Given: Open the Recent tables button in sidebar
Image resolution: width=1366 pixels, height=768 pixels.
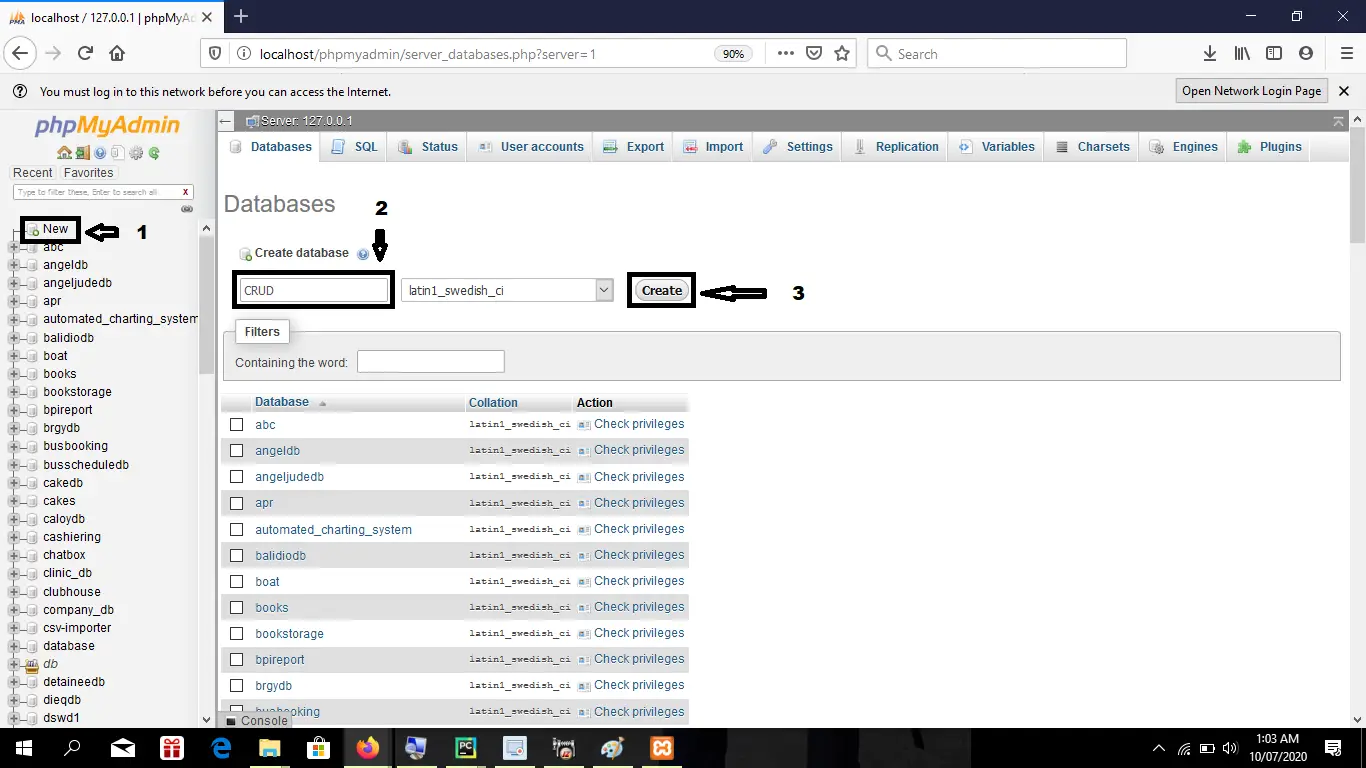Looking at the screenshot, I should (x=33, y=173).
